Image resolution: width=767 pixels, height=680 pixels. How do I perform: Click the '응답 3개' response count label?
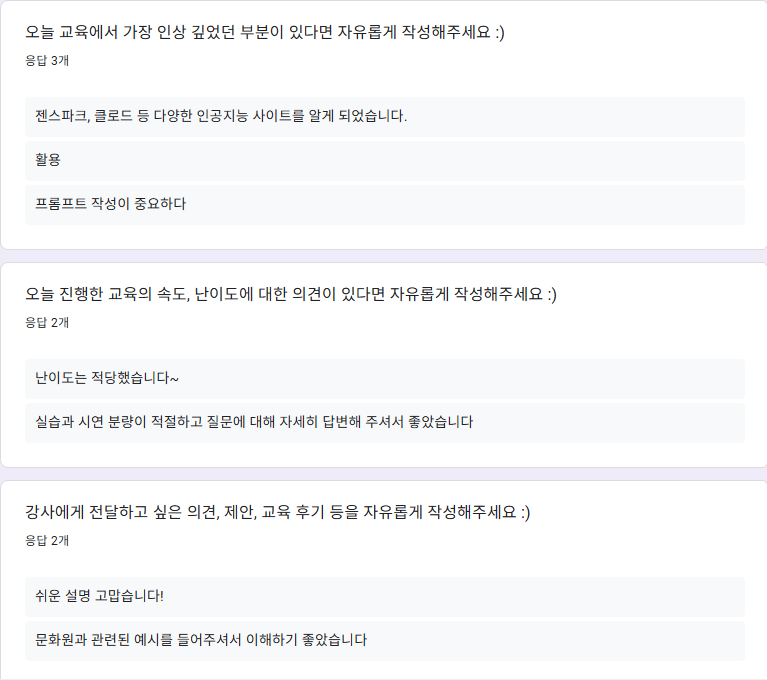coord(47,60)
